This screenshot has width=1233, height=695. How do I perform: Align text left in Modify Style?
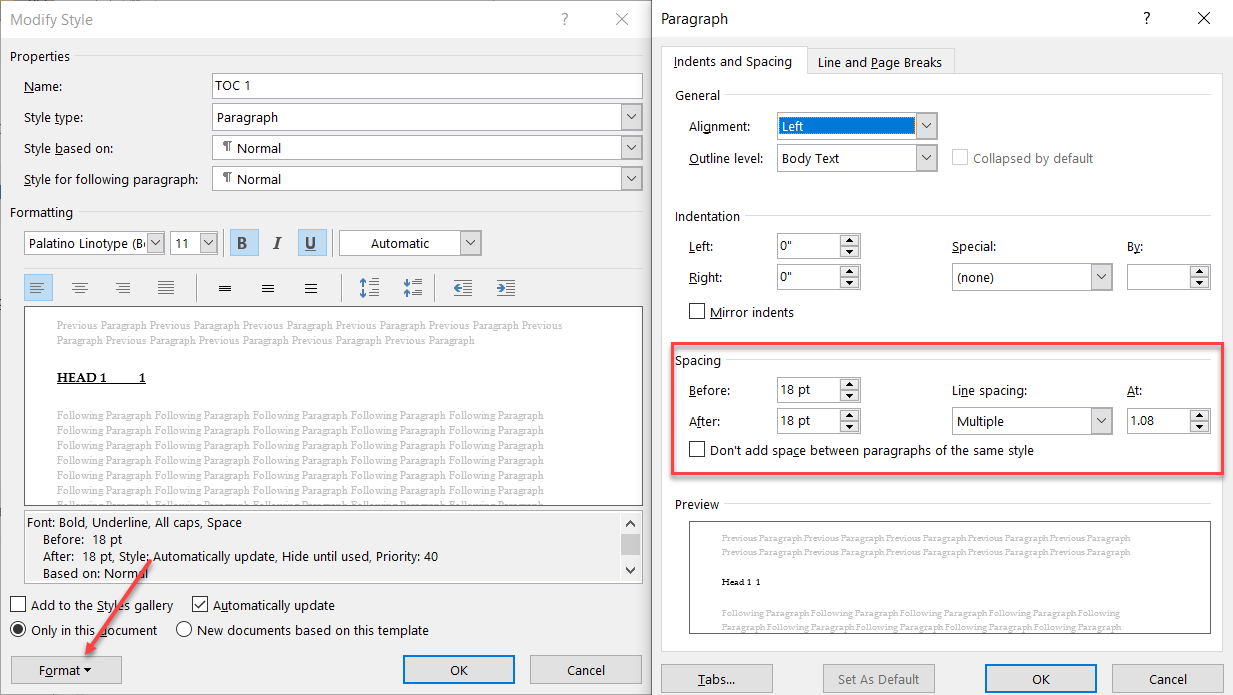[37, 288]
